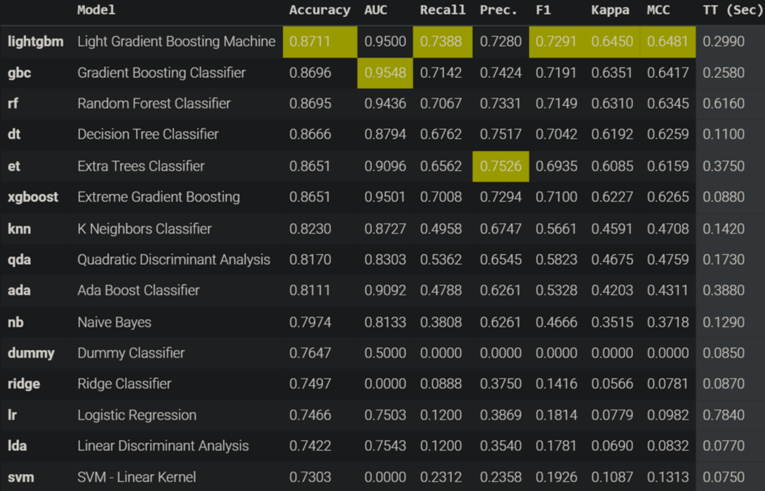Click highlighted MCC value 0.6481
The height and width of the screenshot is (491, 765).
(x=668, y=41)
